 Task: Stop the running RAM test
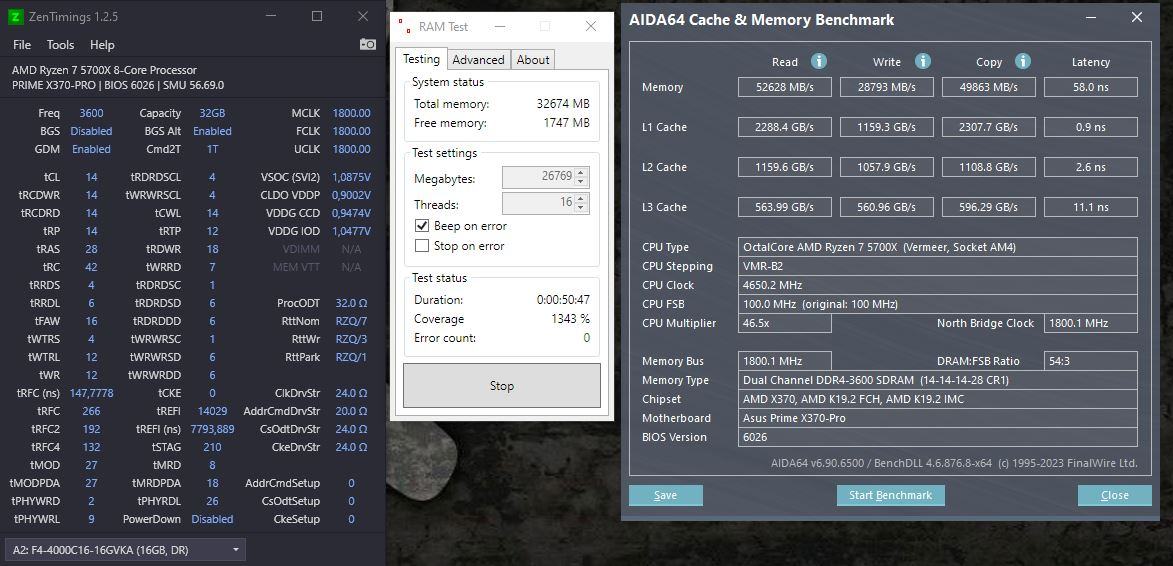(502, 386)
